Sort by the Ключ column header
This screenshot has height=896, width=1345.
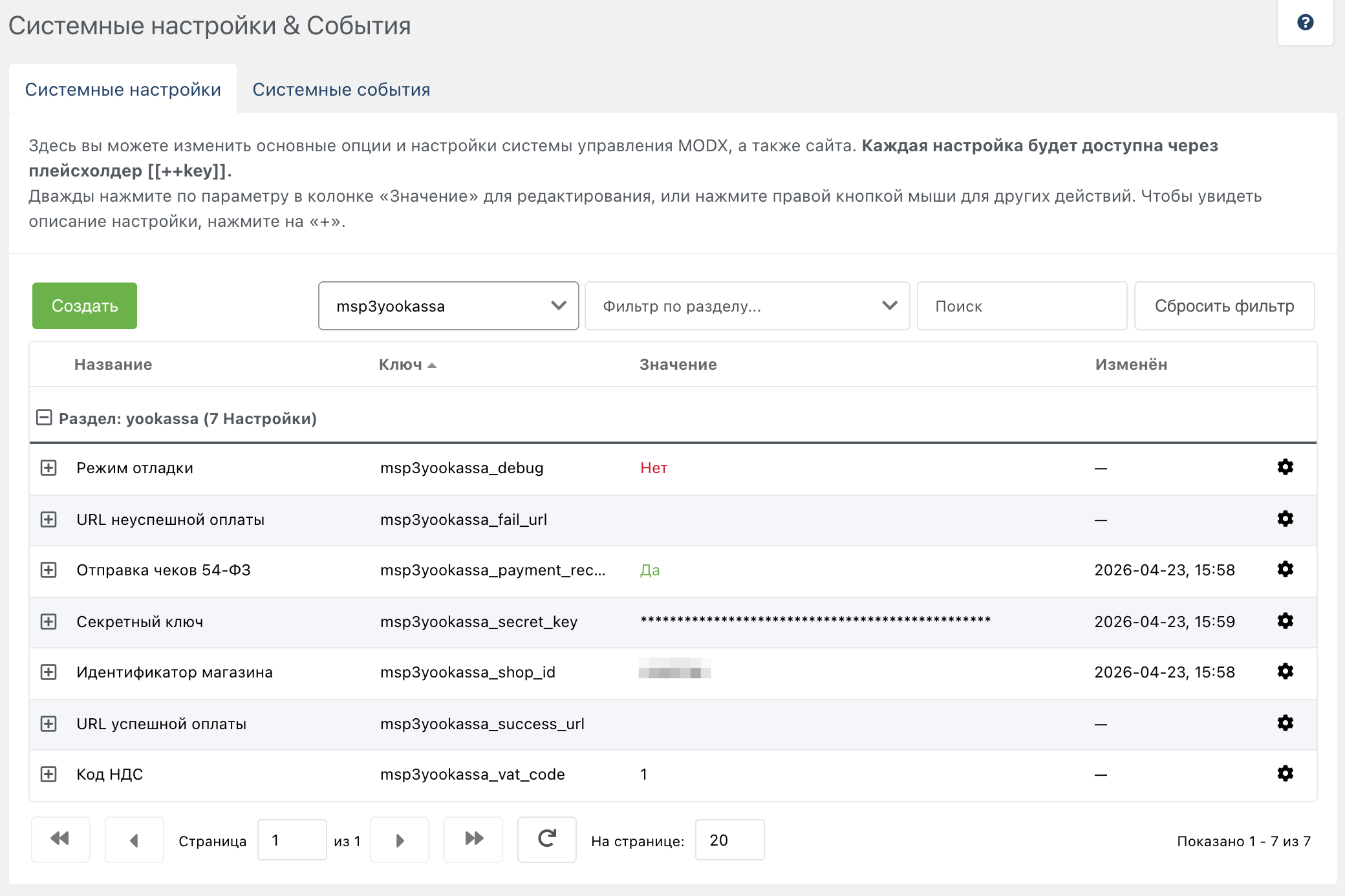pos(401,365)
